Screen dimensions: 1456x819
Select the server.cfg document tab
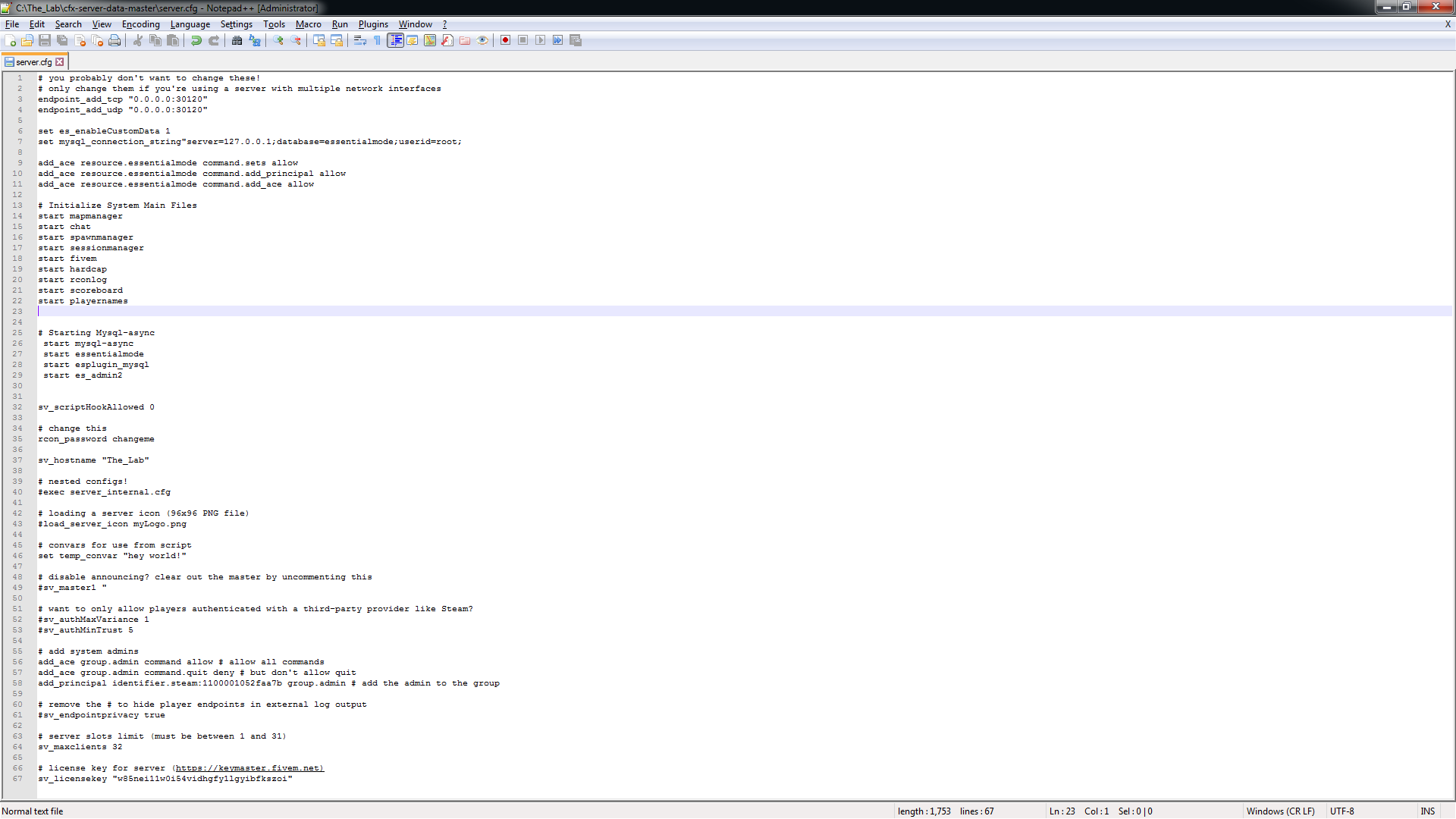33,62
